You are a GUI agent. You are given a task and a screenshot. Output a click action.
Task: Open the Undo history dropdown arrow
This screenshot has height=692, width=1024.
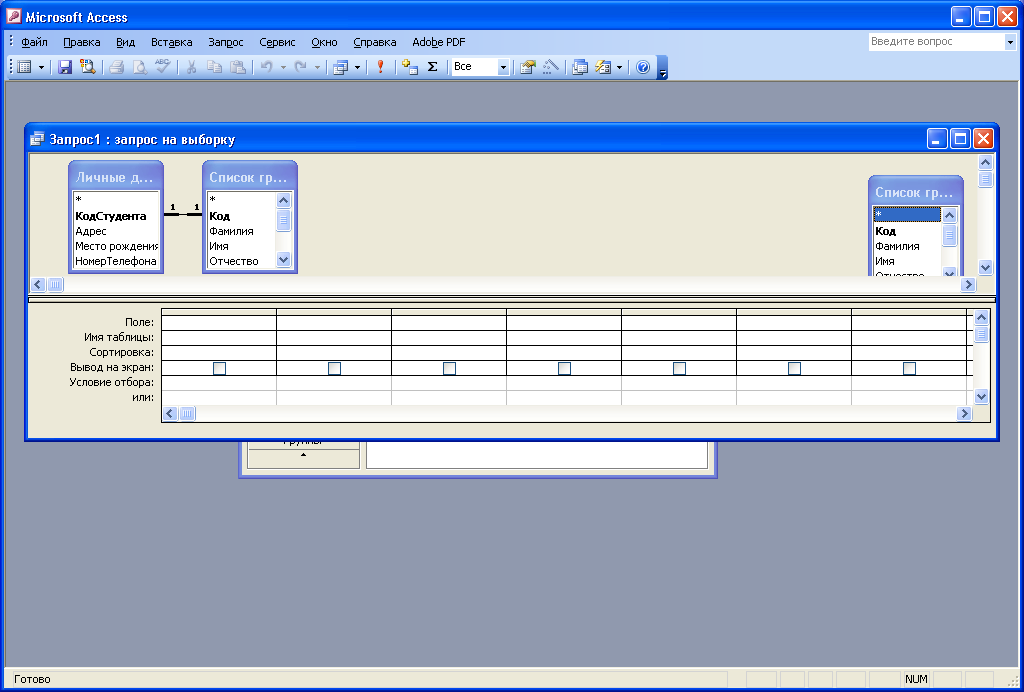click(x=283, y=67)
